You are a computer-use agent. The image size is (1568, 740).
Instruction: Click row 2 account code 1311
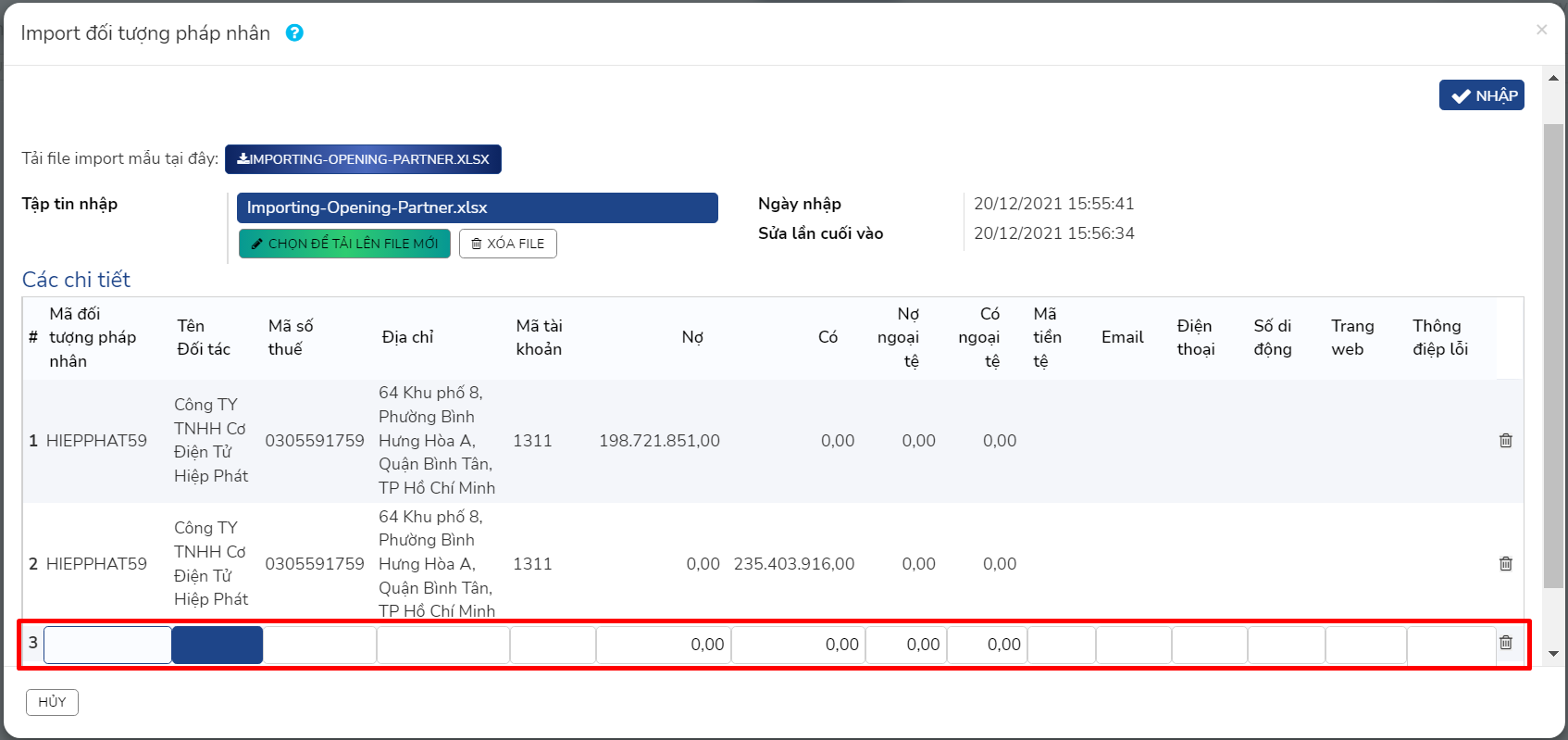[x=532, y=564]
